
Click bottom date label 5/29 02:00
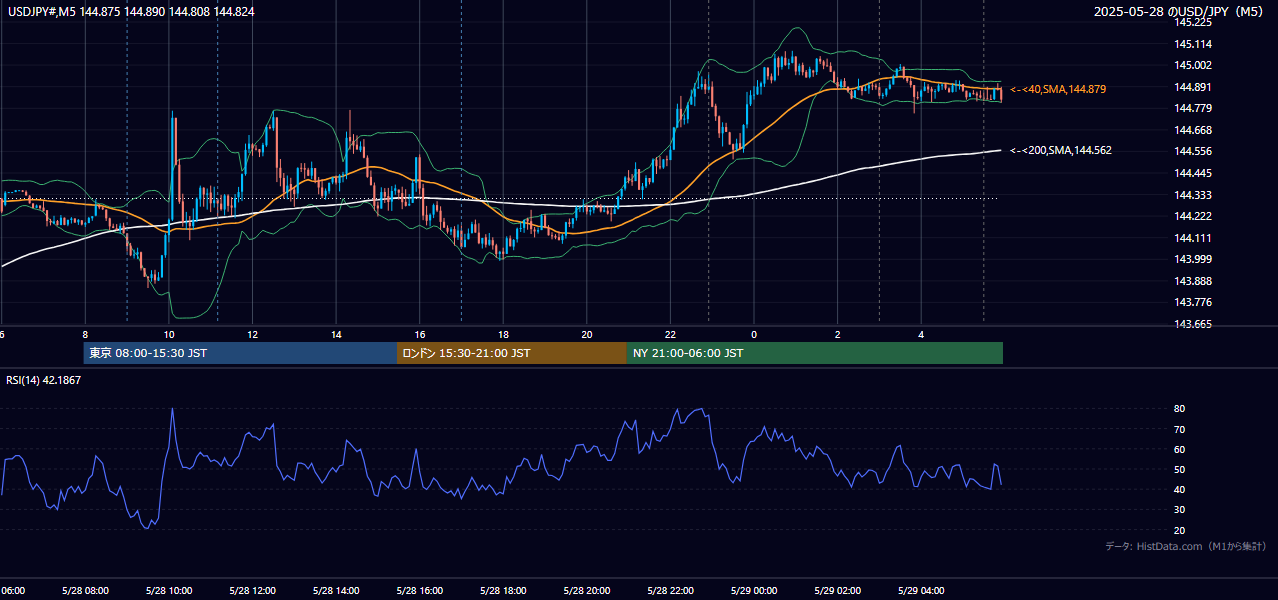click(838, 590)
